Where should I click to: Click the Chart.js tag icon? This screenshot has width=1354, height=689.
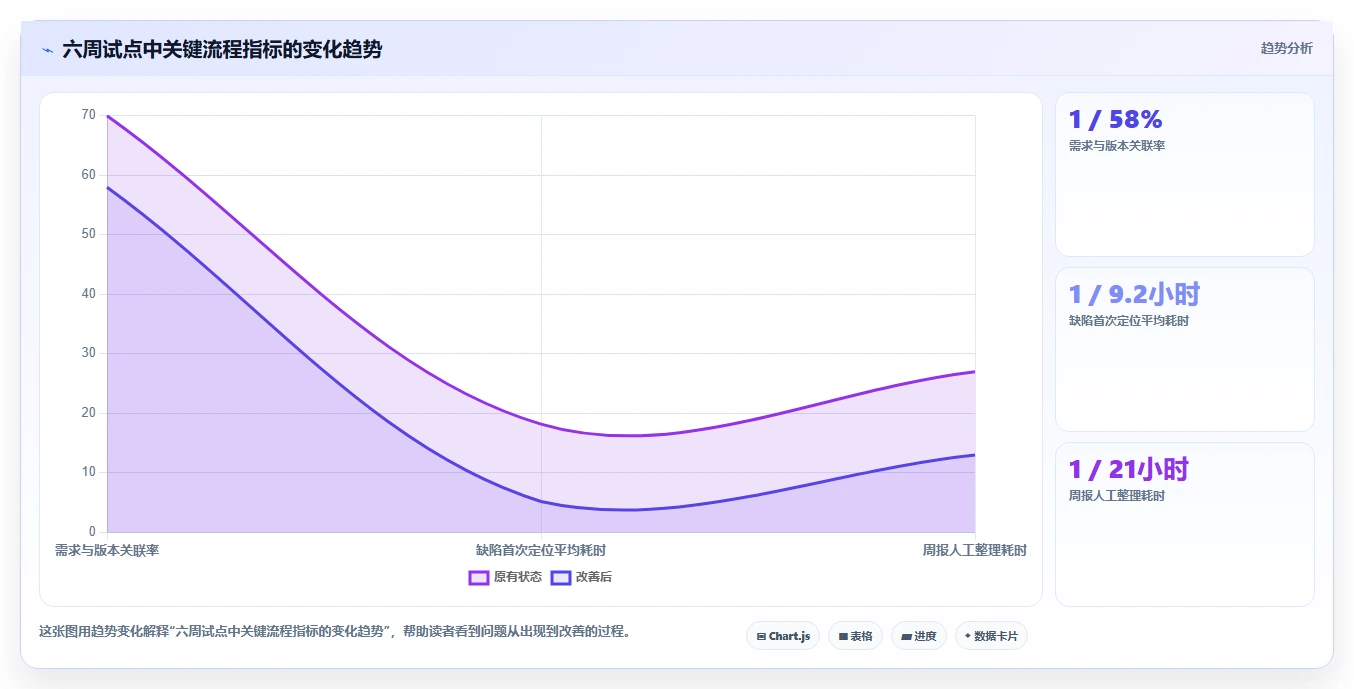762,636
